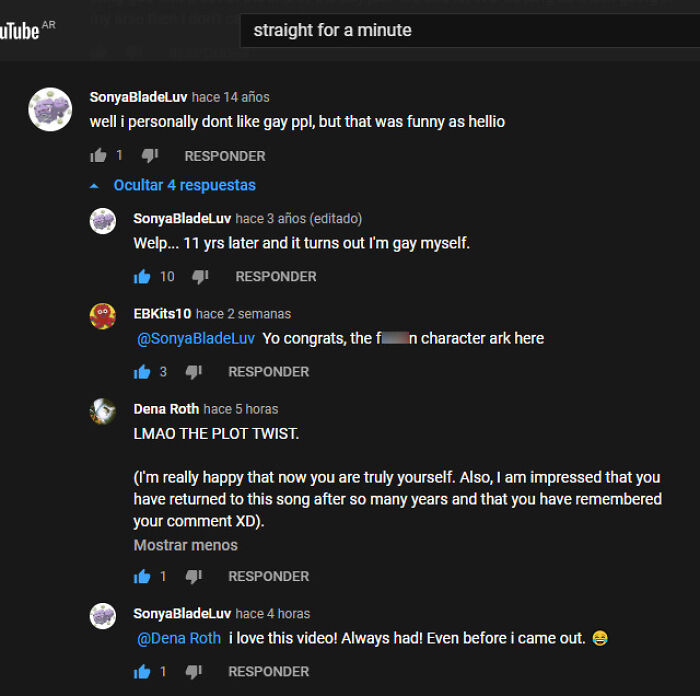700x696 pixels.
Task: Open Dena Roth's profile avatar
Action: pyautogui.click(x=103, y=411)
